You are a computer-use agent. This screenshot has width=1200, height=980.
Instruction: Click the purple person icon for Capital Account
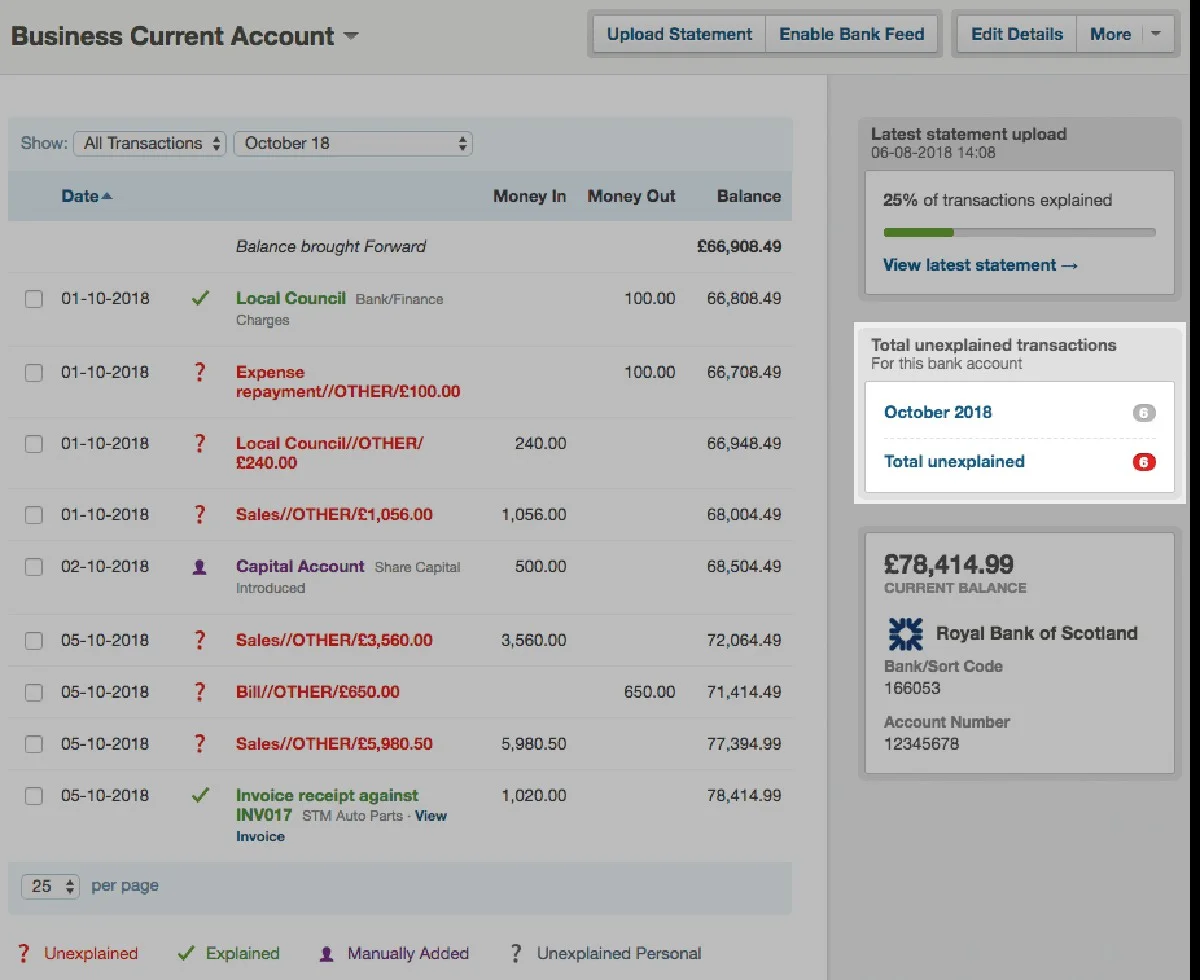pos(200,567)
